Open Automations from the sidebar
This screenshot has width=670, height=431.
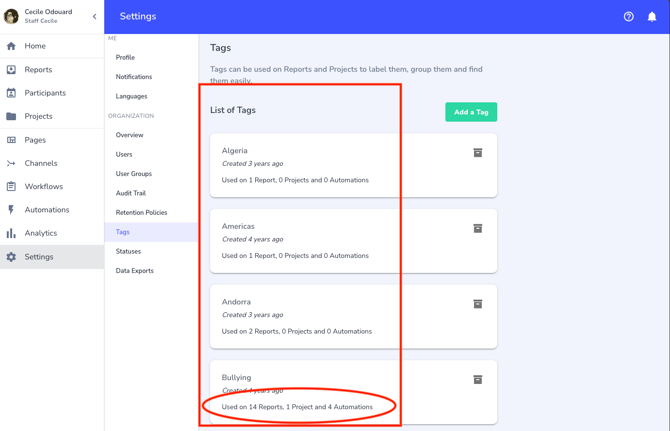coord(46,210)
